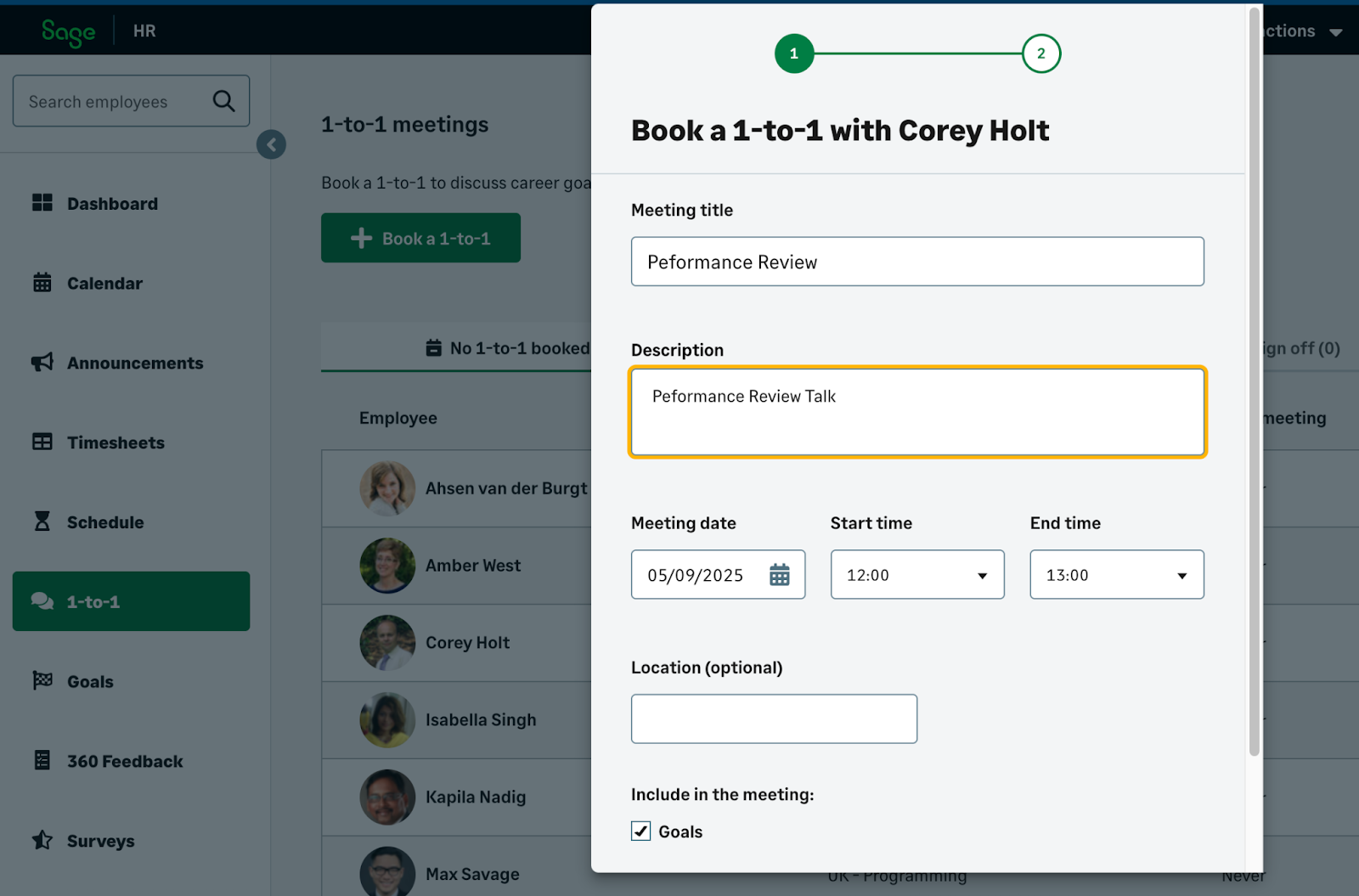
Task: Open the meeting date calendar picker icon
Action: pos(779,575)
